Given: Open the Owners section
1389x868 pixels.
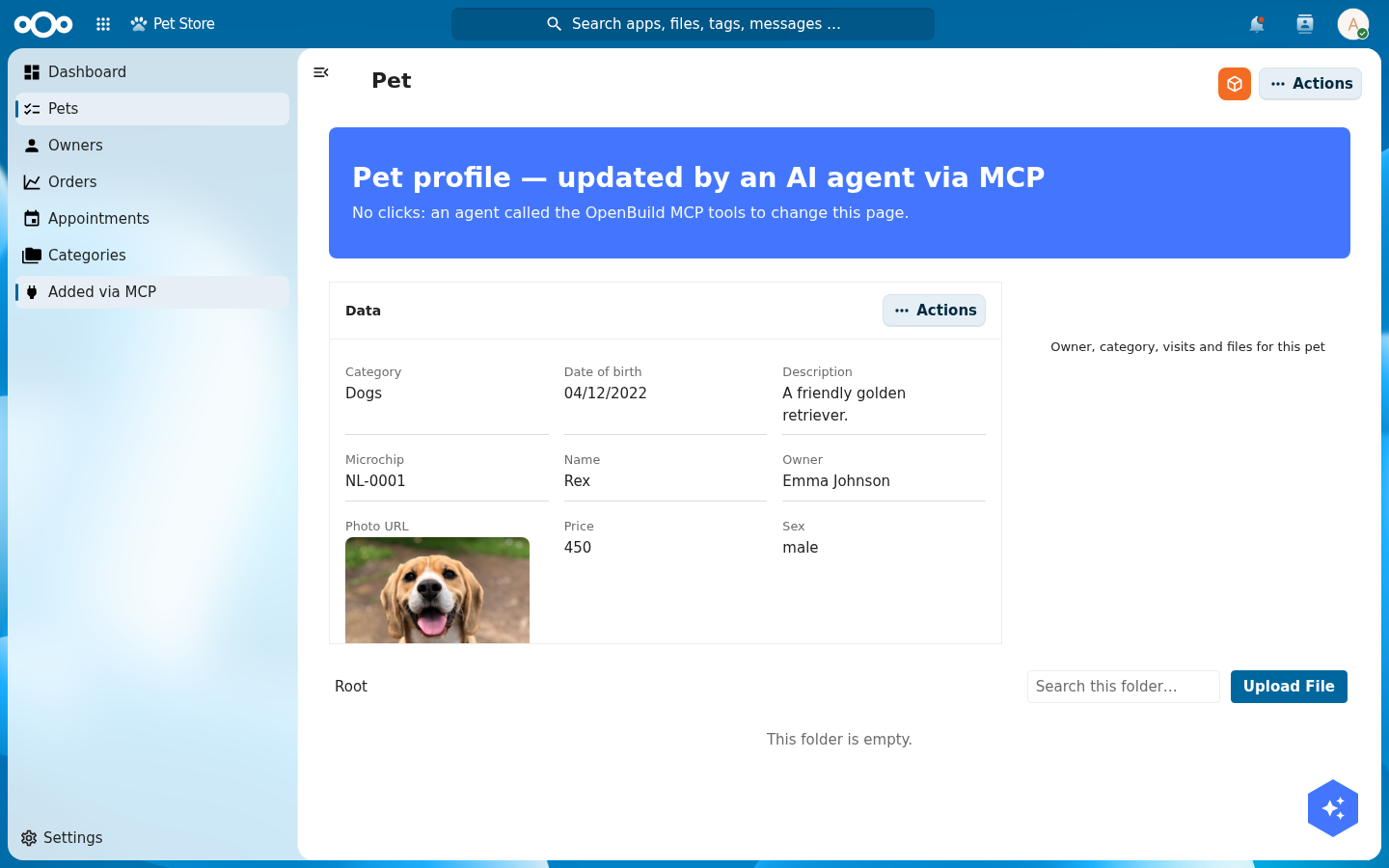Looking at the screenshot, I should coord(152,146).
